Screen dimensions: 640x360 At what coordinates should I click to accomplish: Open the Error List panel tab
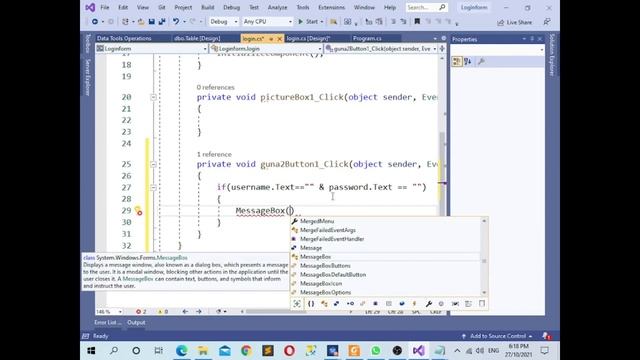coord(108,322)
